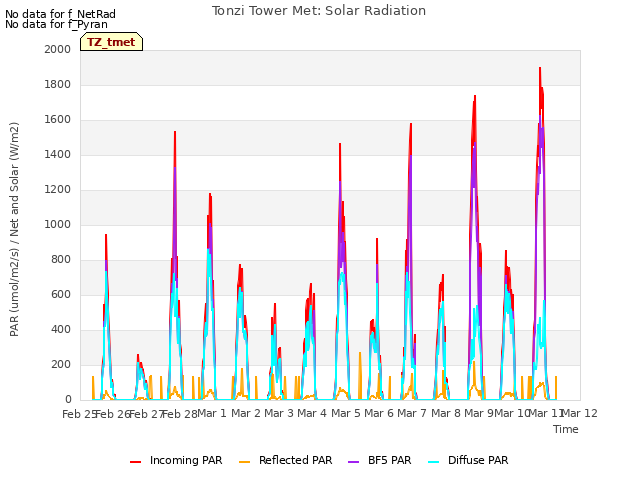This screenshot has height=480, width=640.
Task: Click the Mar 7 x-axis date label
Action: click(412, 413)
